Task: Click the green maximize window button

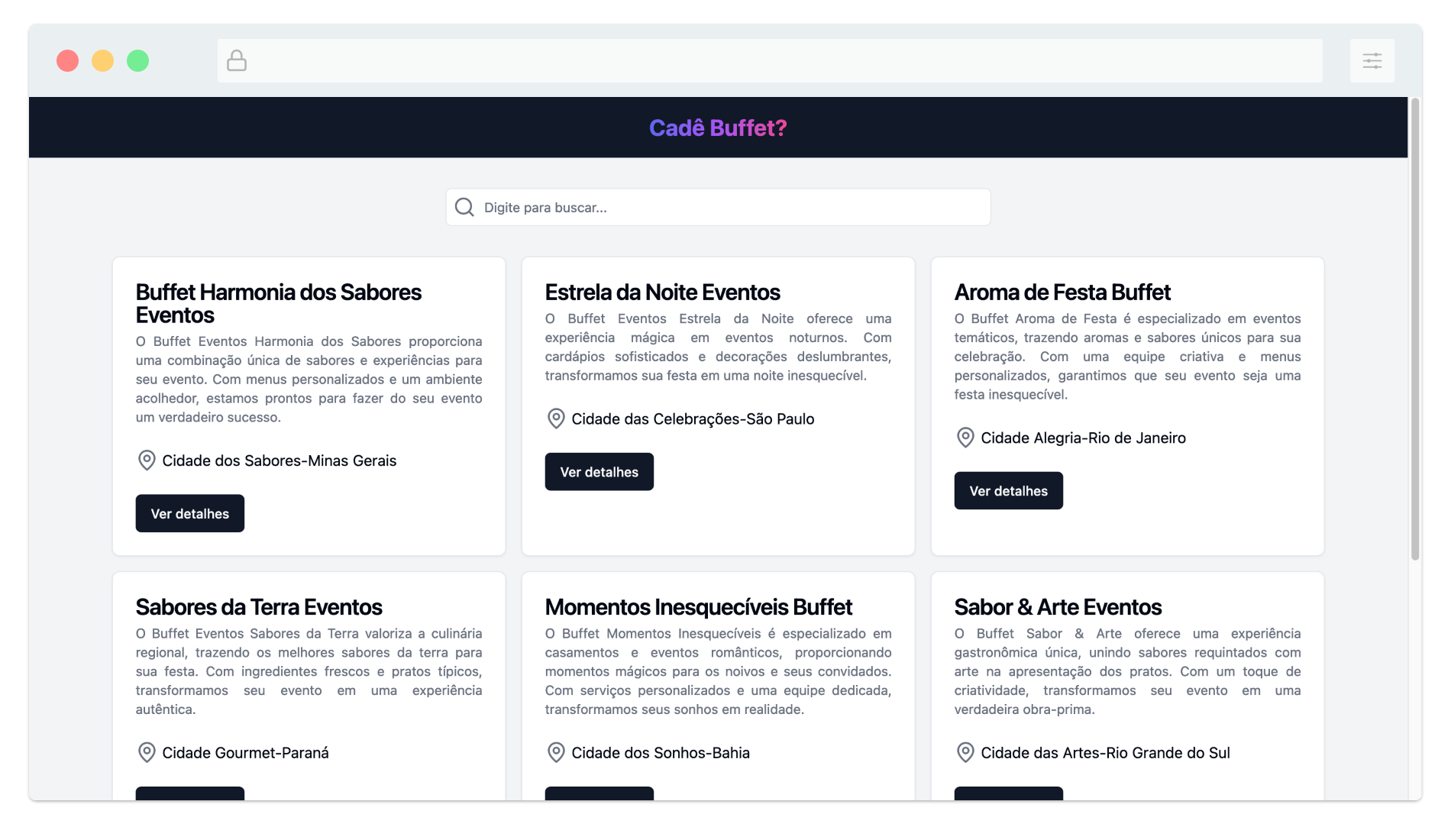Action: tap(137, 60)
